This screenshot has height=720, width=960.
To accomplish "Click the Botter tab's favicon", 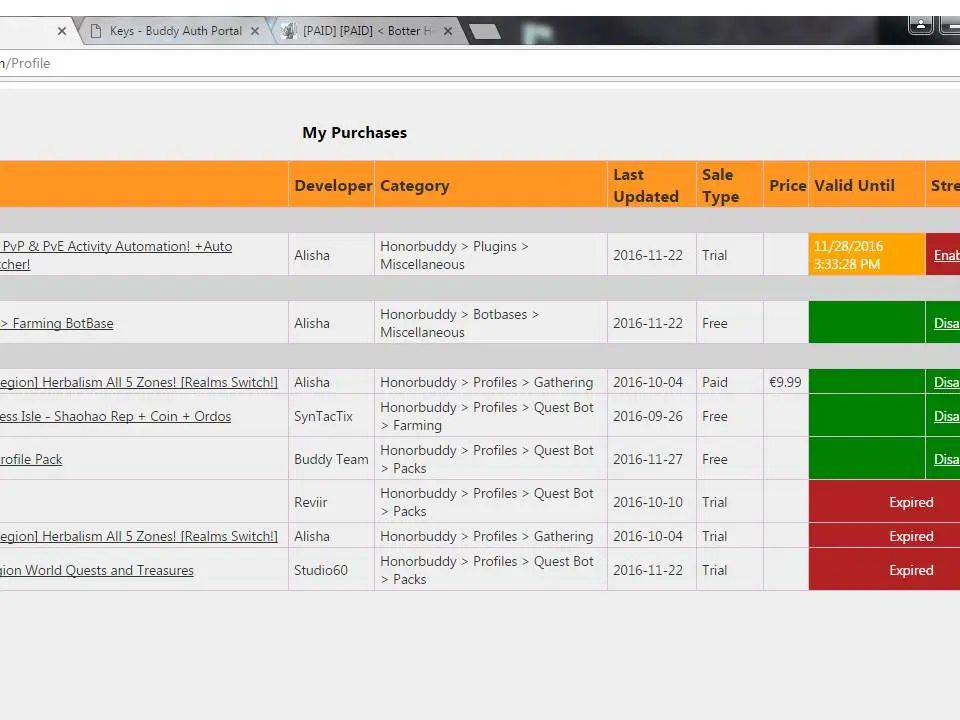I will pyautogui.click(x=289, y=31).
